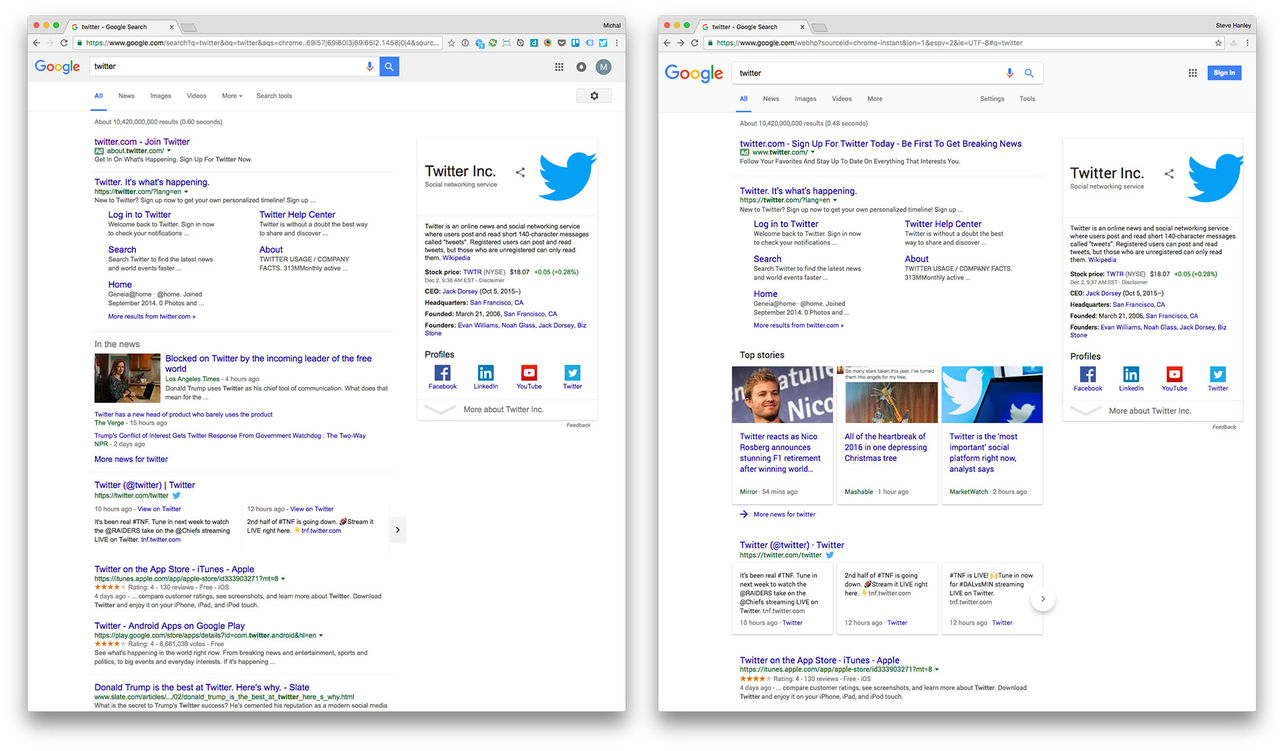Click the round next arrow in tweet carousel
The image size is (1280, 751).
tap(1042, 599)
